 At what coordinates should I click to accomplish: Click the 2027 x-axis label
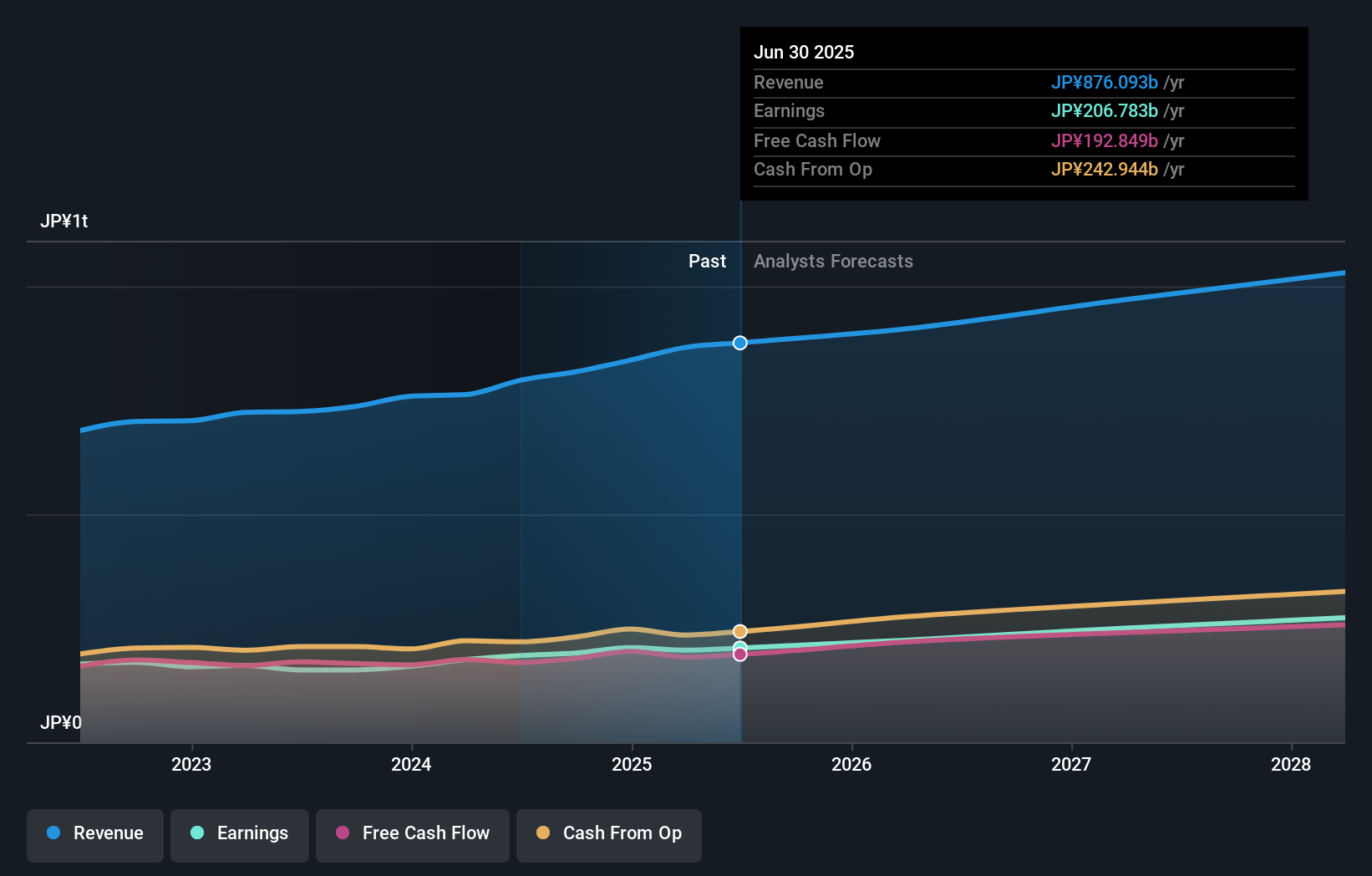click(1071, 764)
